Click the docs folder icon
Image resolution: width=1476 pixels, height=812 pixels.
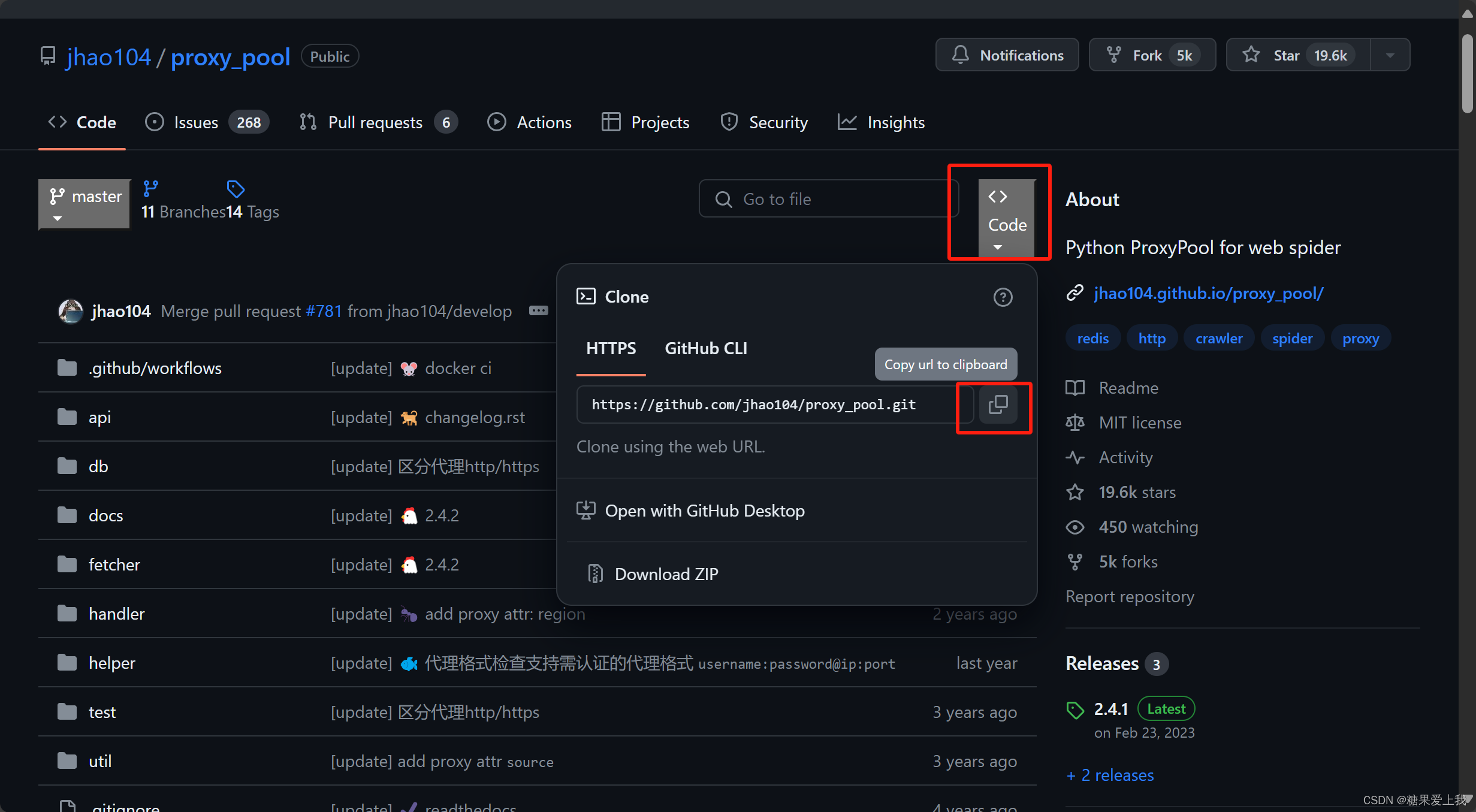coord(67,515)
